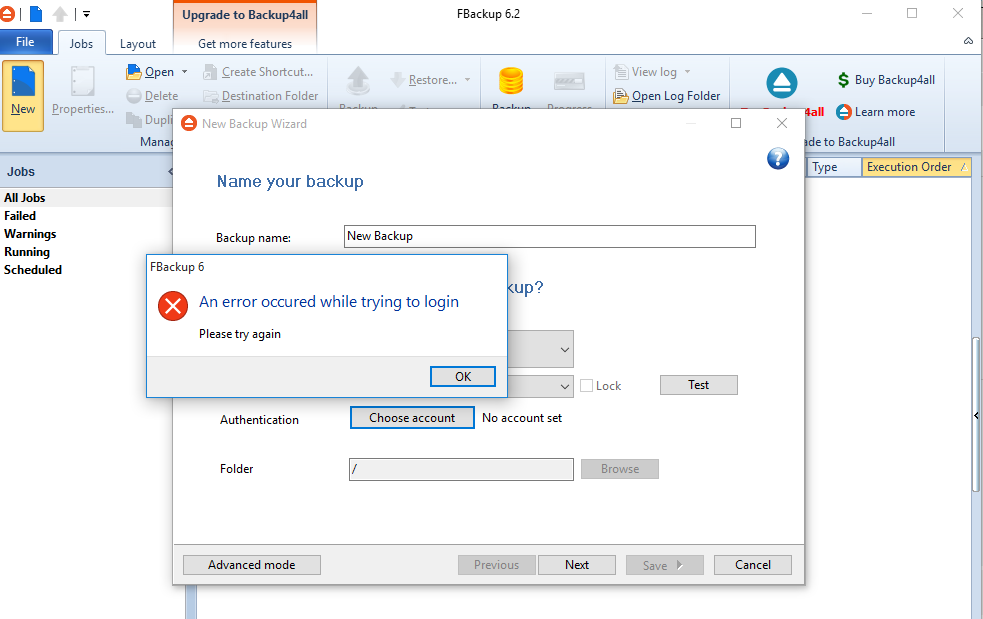The image size is (983, 619).
Task: Open Destination Folder from the ribbon
Action: (261, 96)
